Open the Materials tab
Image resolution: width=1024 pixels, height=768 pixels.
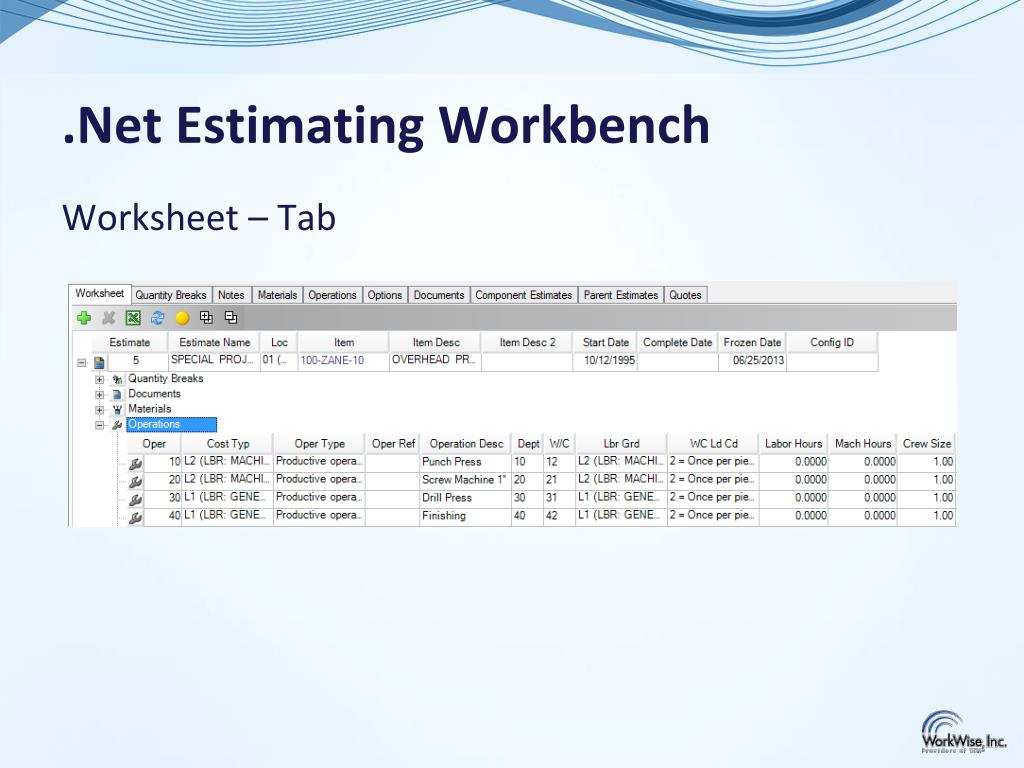coord(277,295)
